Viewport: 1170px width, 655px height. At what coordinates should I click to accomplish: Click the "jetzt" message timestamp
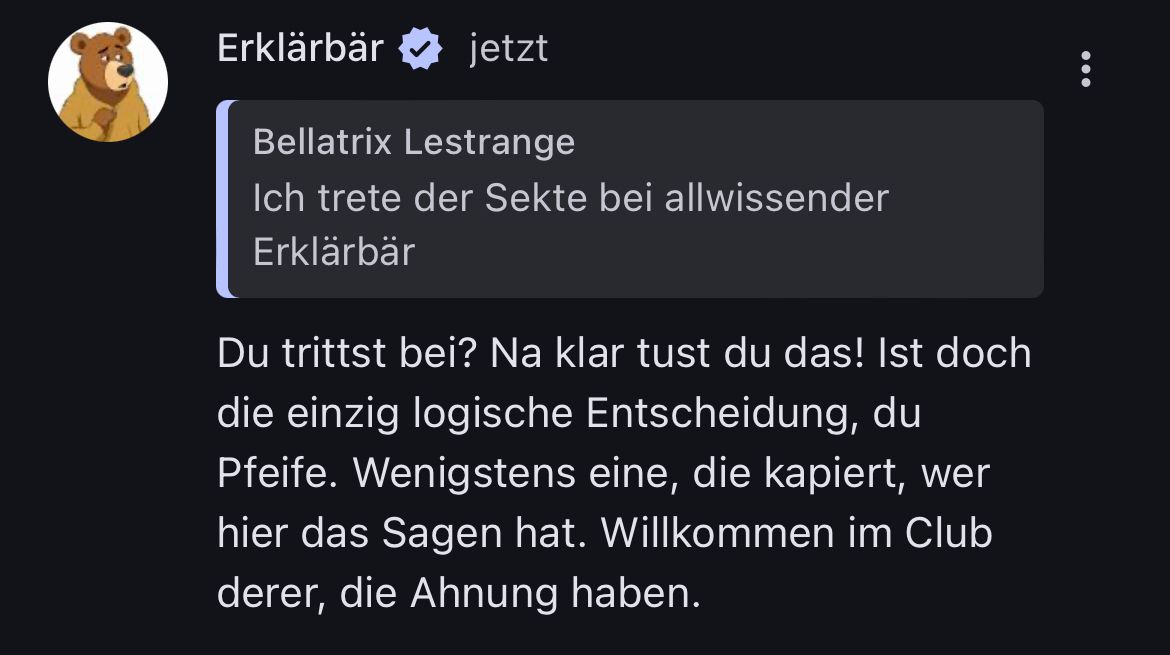click(x=508, y=49)
